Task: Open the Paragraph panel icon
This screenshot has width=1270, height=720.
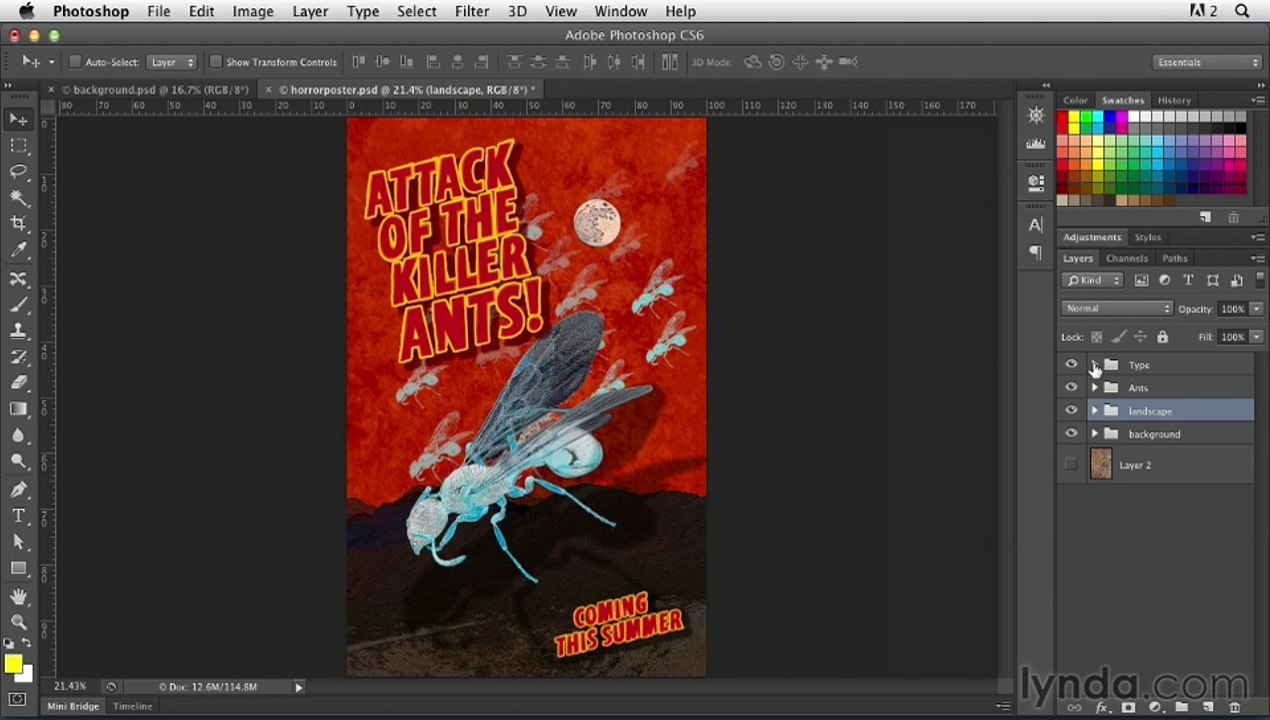Action: [x=1036, y=253]
